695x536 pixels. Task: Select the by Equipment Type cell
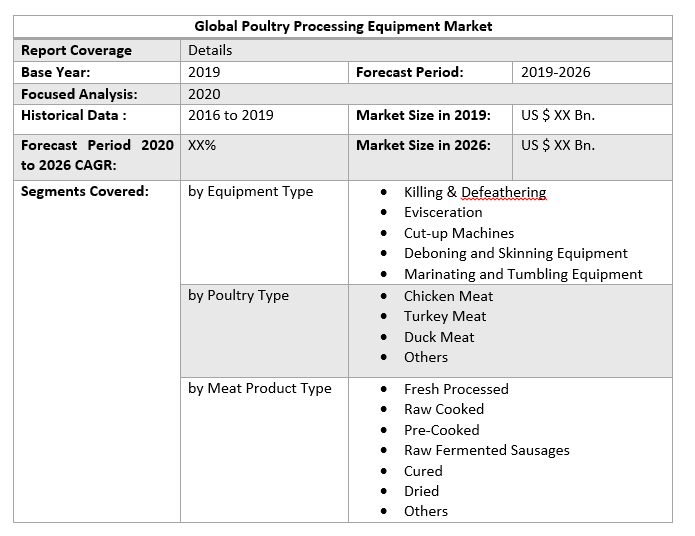[250, 191]
